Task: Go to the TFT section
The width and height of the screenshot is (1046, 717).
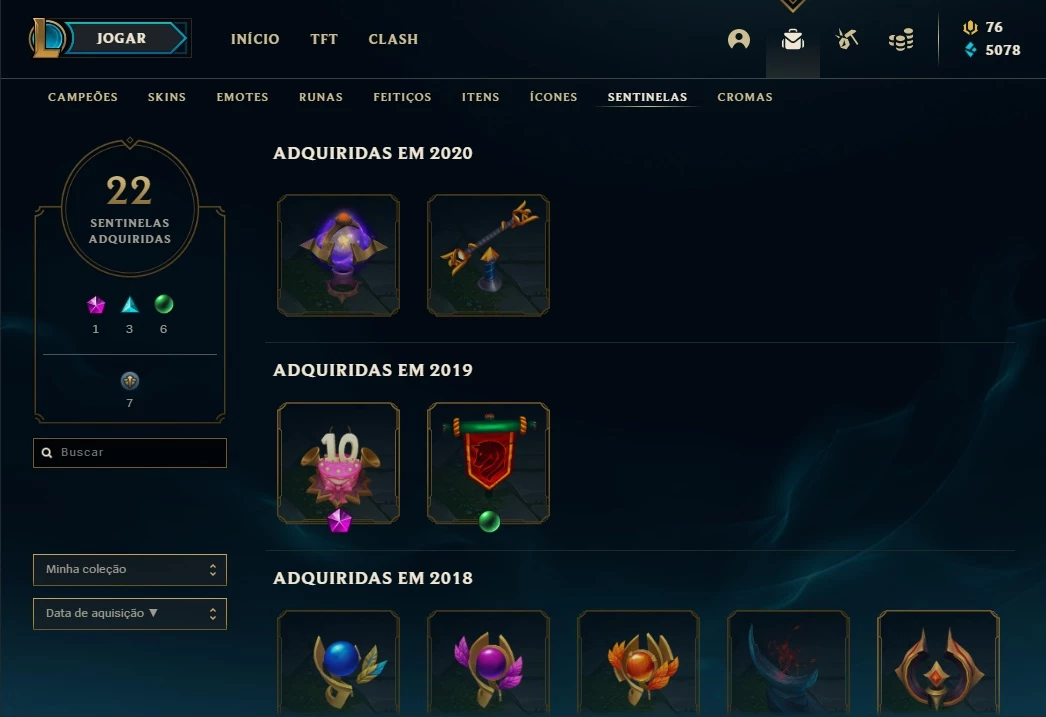Action: (x=324, y=39)
